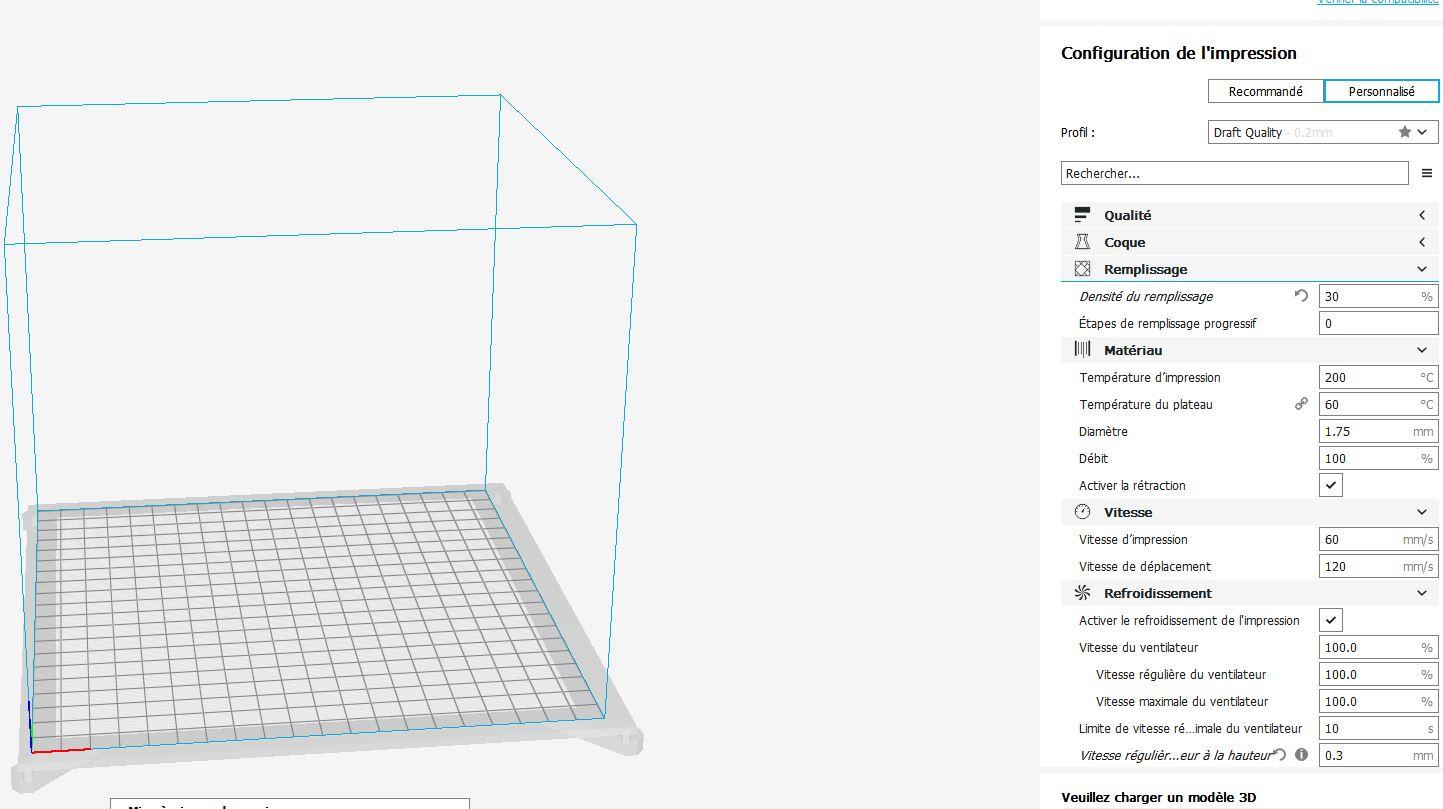Click the Remplissage section icon
Screen dimensions: 1443x809
[1082, 269]
